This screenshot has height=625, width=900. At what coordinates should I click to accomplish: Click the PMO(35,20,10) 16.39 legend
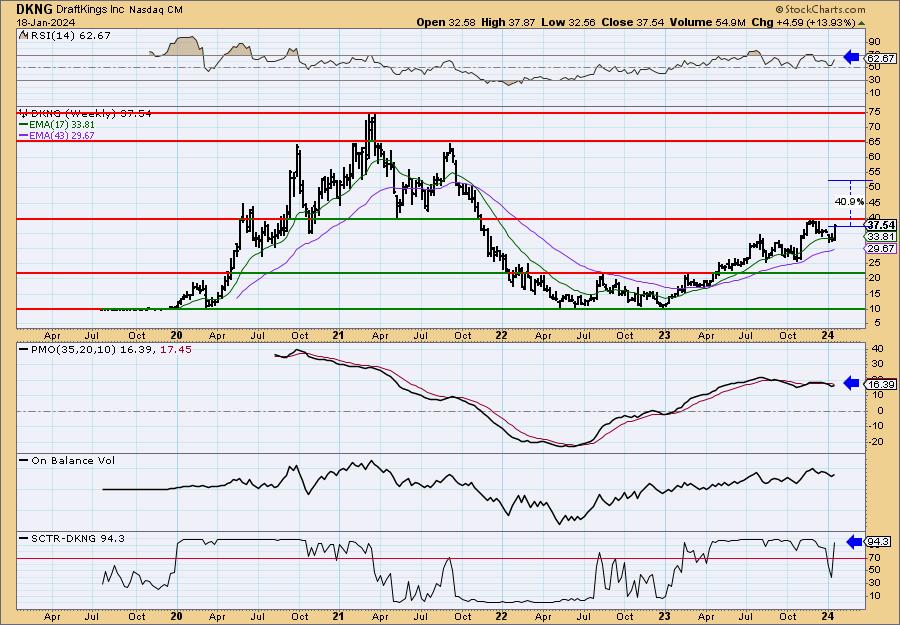(90, 350)
